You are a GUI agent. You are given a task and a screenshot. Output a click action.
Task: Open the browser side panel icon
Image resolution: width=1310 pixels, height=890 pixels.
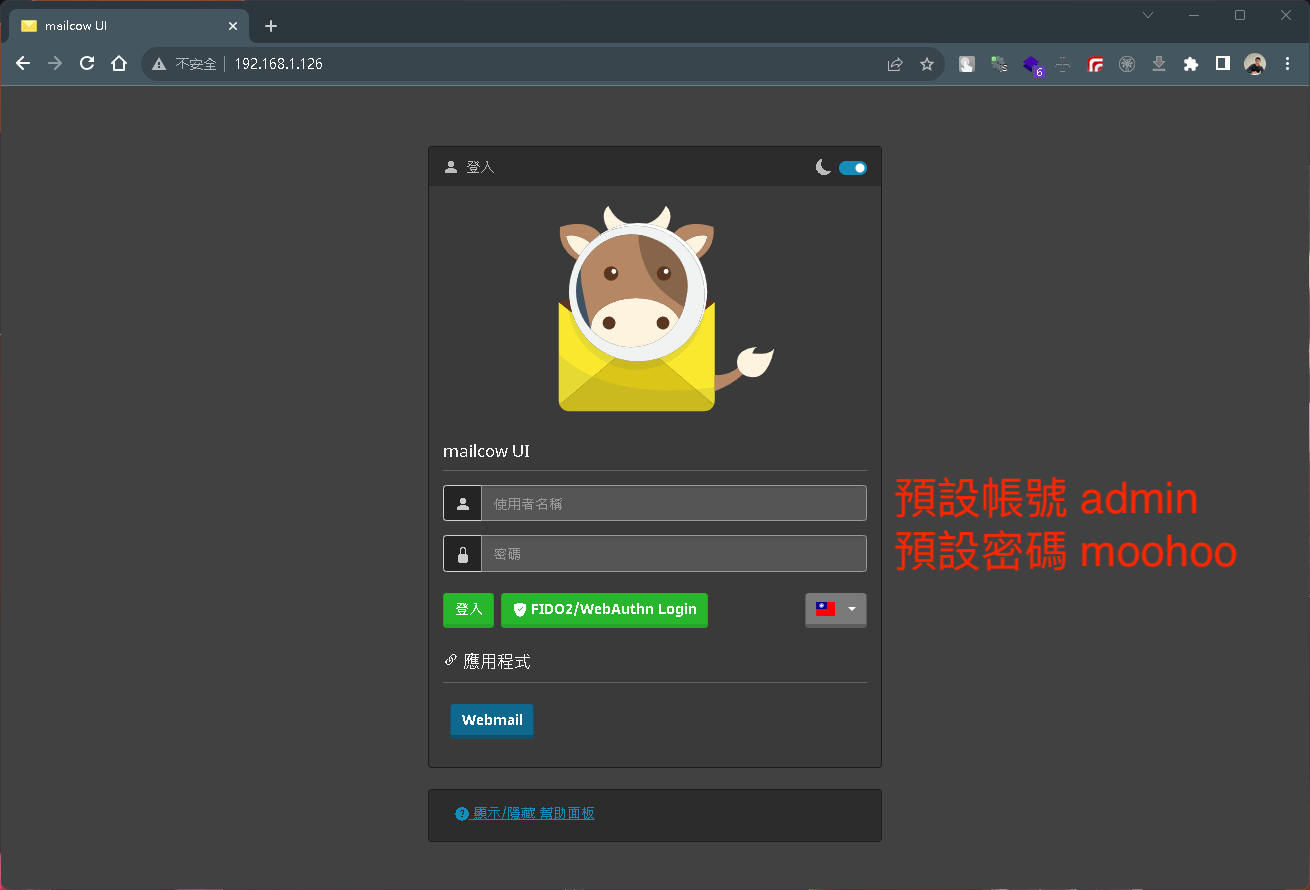click(x=1222, y=64)
